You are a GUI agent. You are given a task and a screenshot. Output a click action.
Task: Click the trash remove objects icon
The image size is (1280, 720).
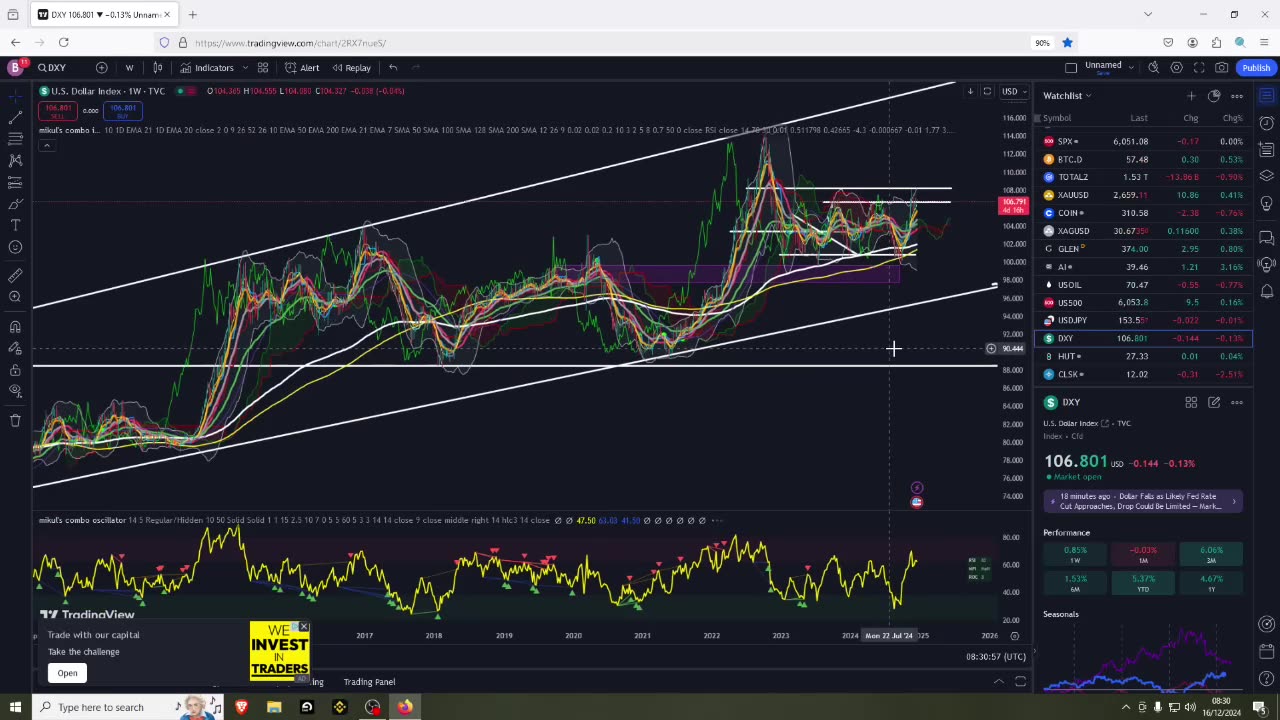click(15, 420)
